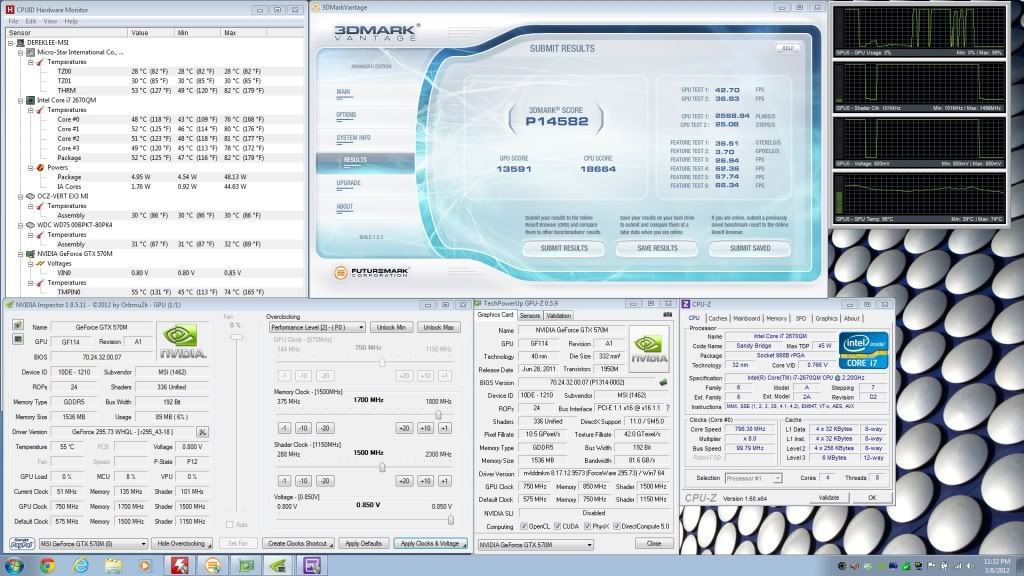This screenshot has height=576, width=1024.
Task: Collapse the Micro-Star International node
Action: click(x=21, y=52)
